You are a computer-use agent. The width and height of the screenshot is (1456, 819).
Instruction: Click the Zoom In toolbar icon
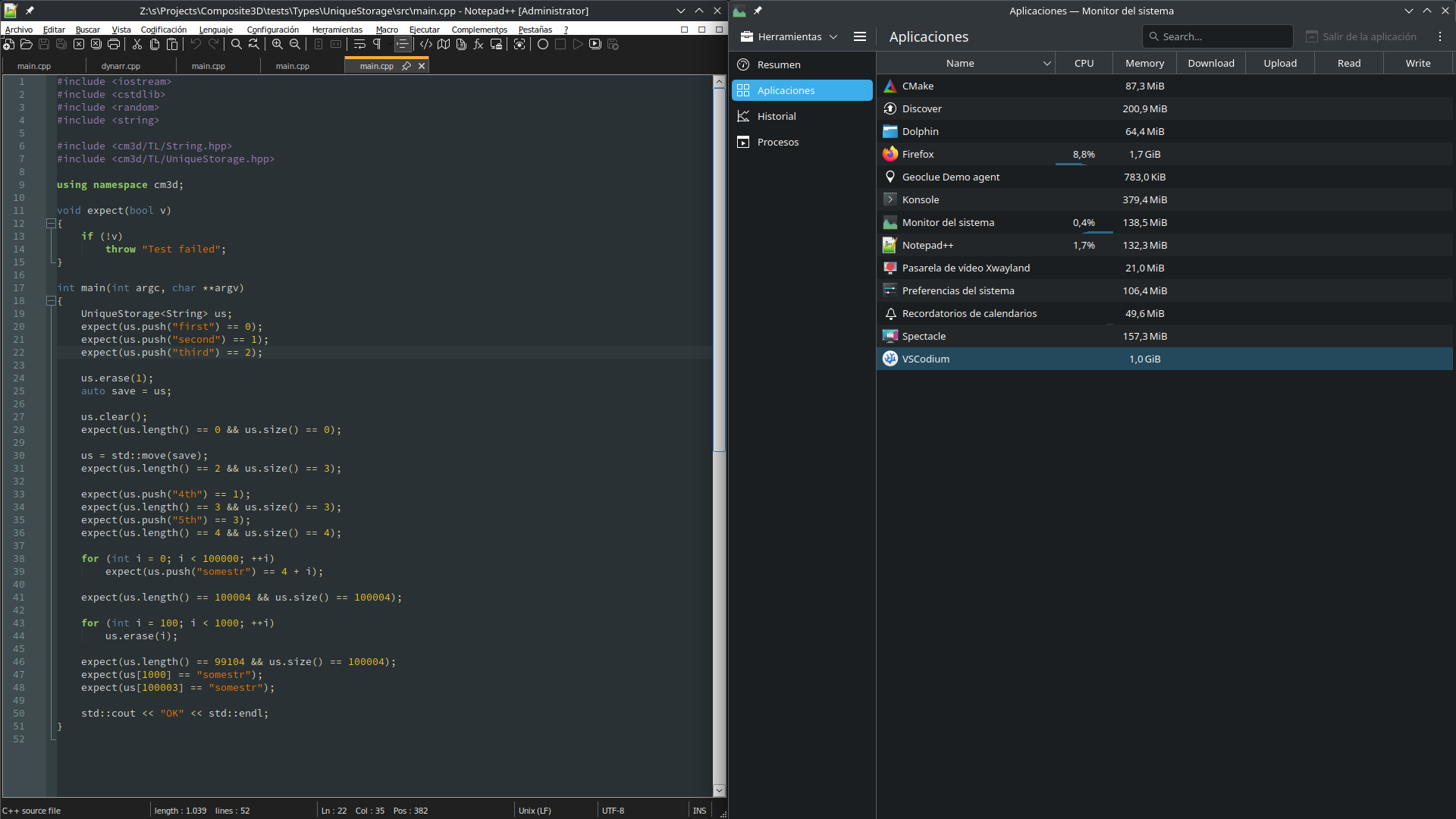pyautogui.click(x=278, y=45)
